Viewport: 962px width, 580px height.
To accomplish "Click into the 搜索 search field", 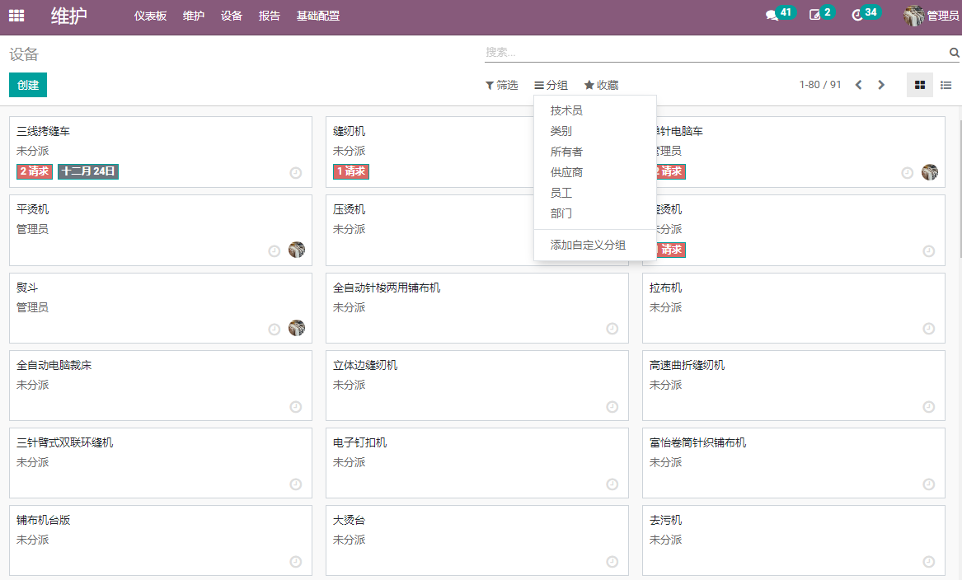I will tap(715, 52).
